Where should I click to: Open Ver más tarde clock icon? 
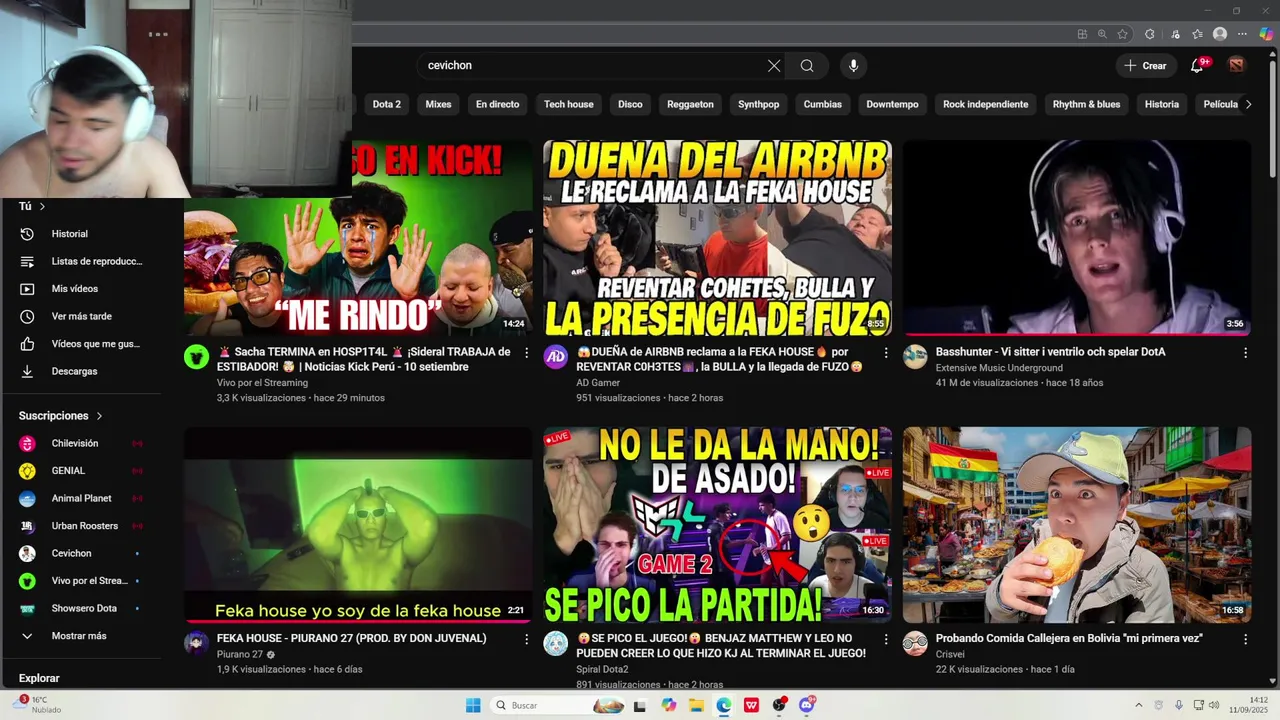27,316
